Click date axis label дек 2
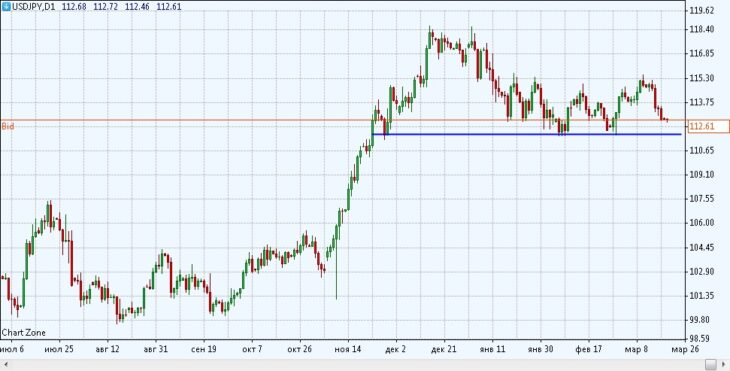The width and height of the screenshot is (730, 371). click(x=395, y=349)
